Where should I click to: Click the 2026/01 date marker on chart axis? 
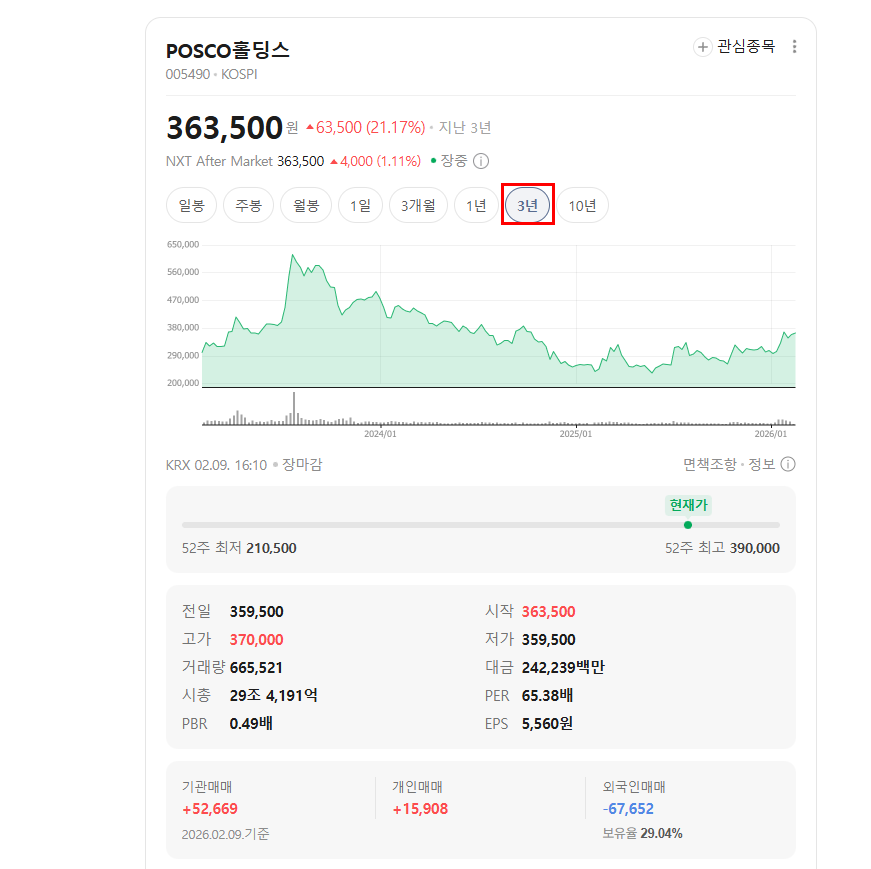pos(770,434)
